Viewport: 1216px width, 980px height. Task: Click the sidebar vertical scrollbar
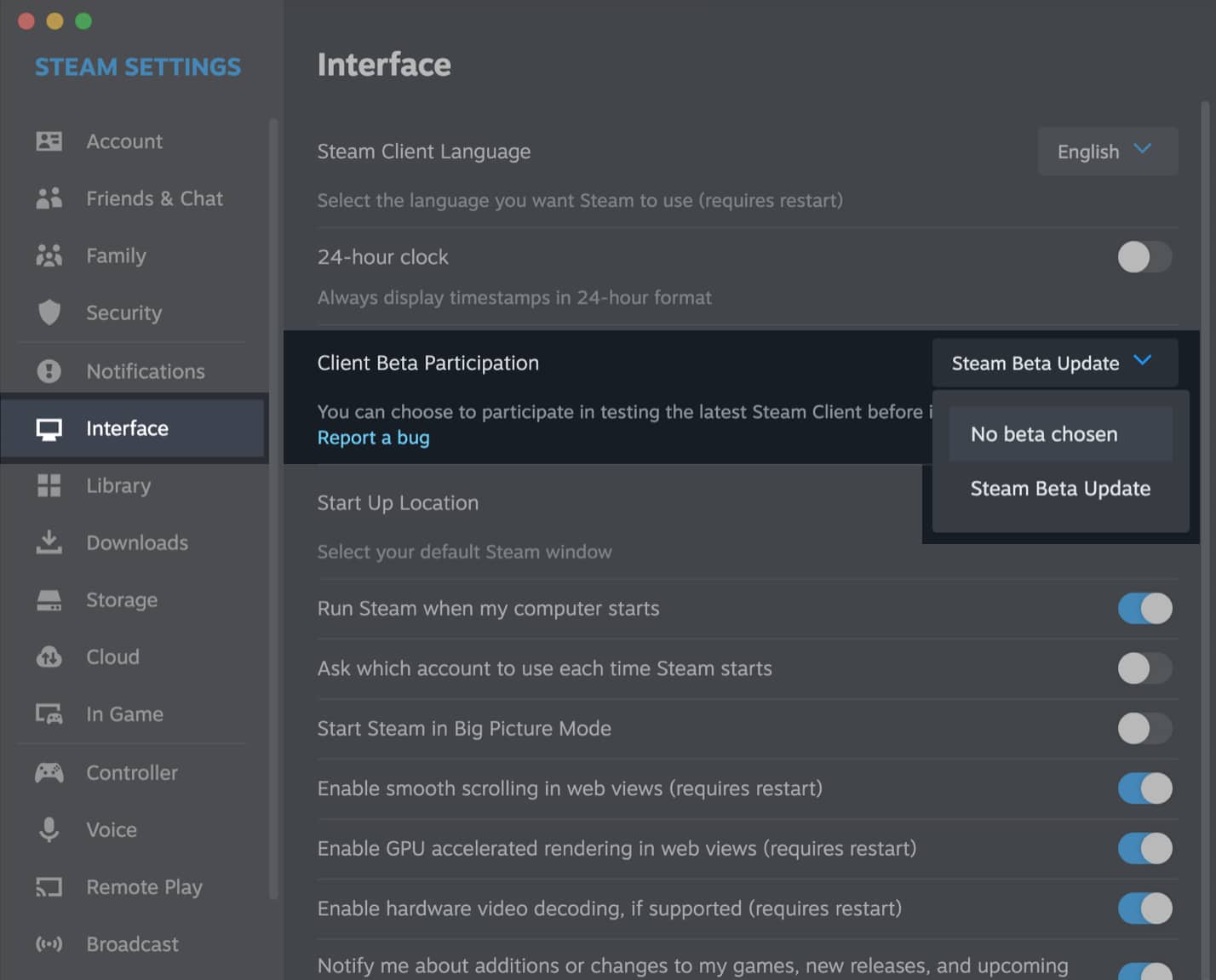(x=273, y=508)
